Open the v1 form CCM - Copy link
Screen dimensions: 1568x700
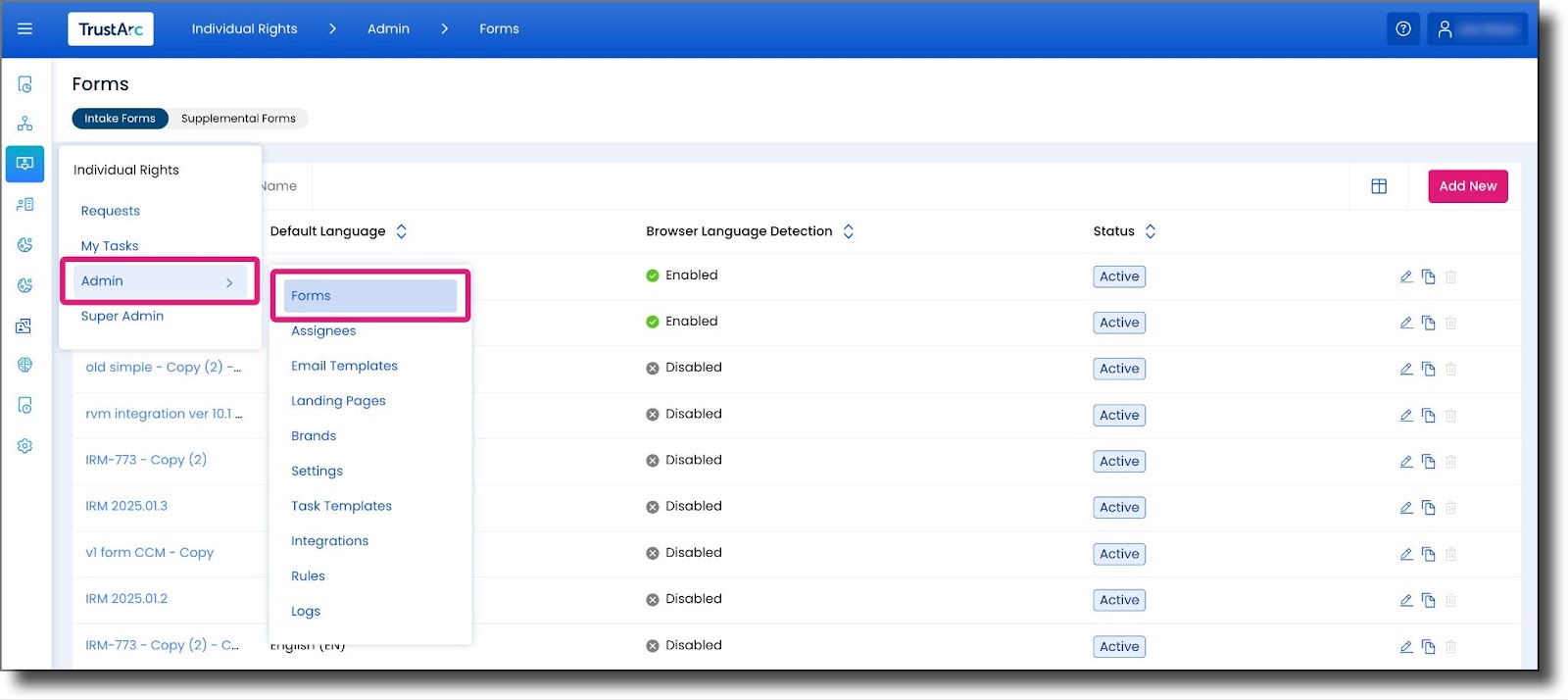149,553
